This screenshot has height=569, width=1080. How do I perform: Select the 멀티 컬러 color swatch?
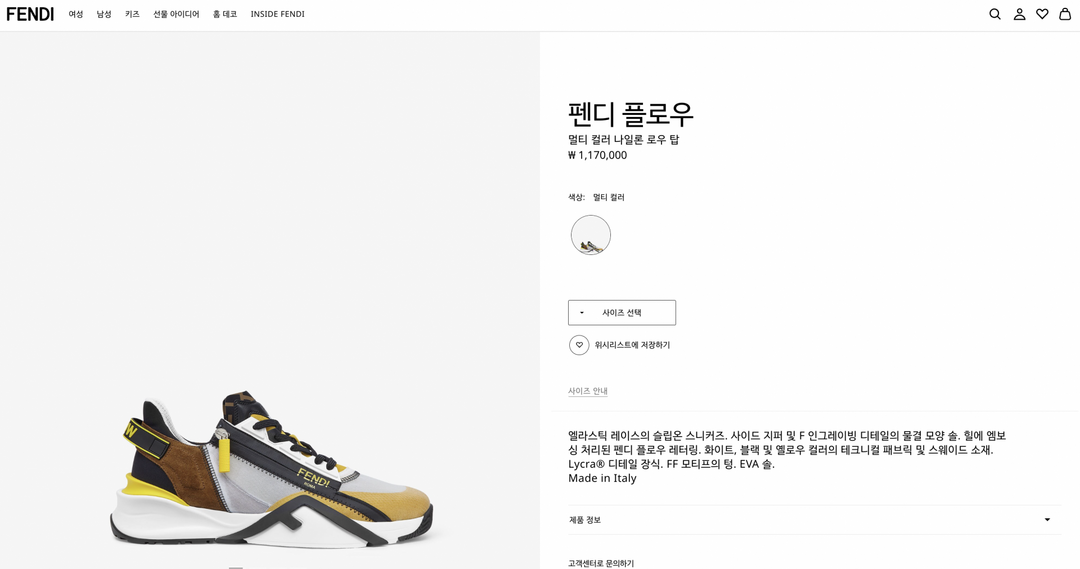click(591, 235)
